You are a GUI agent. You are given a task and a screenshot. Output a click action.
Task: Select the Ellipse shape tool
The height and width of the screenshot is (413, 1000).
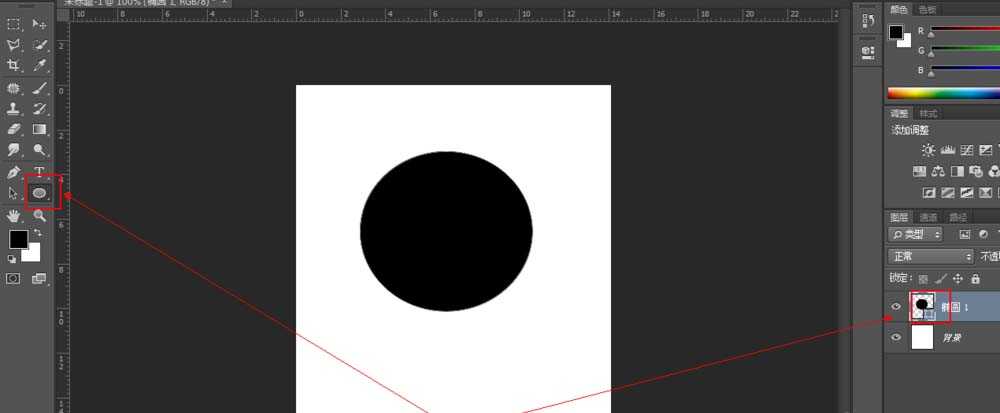40,192
